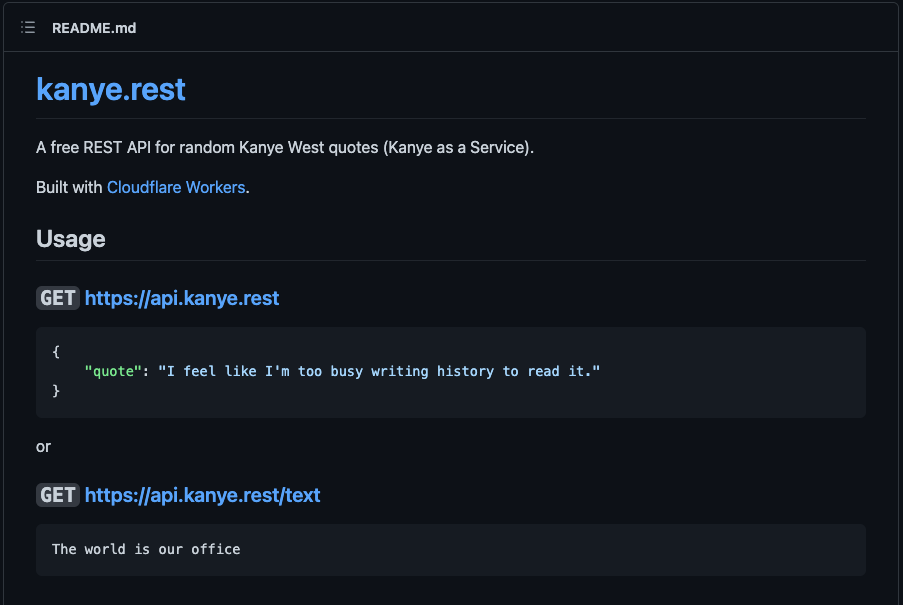Click the description about random Kanye West quotes

[285, 147]
